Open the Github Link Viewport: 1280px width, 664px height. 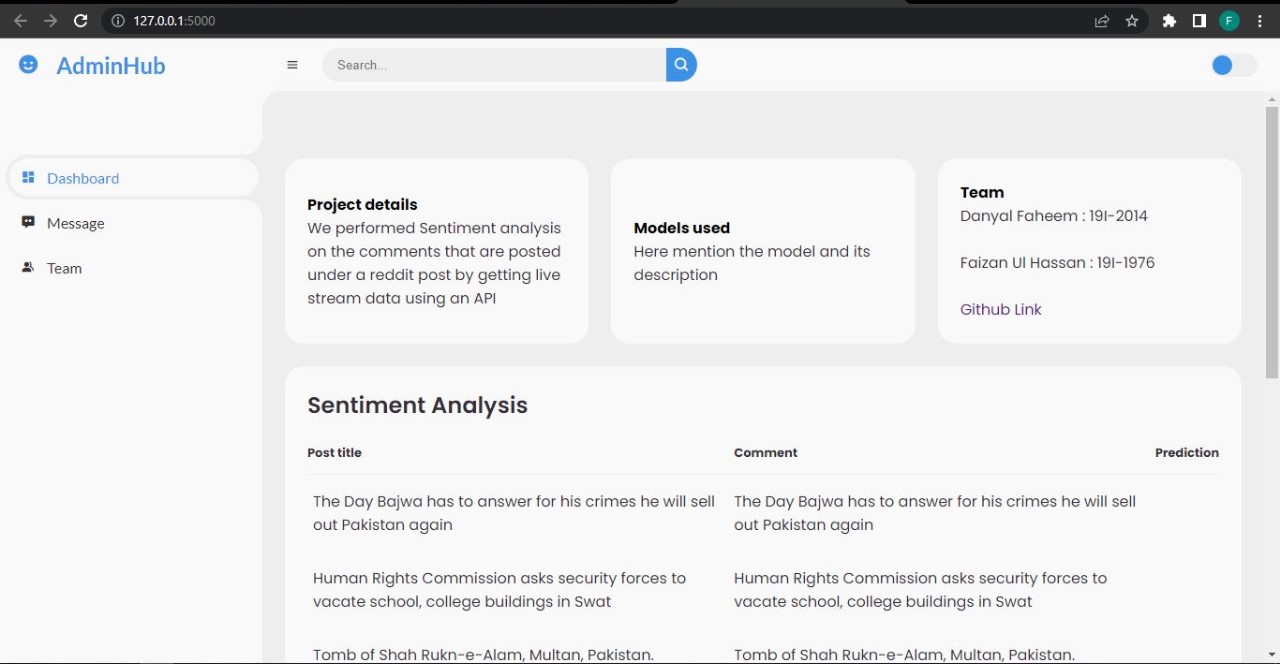coord(1000,309)
